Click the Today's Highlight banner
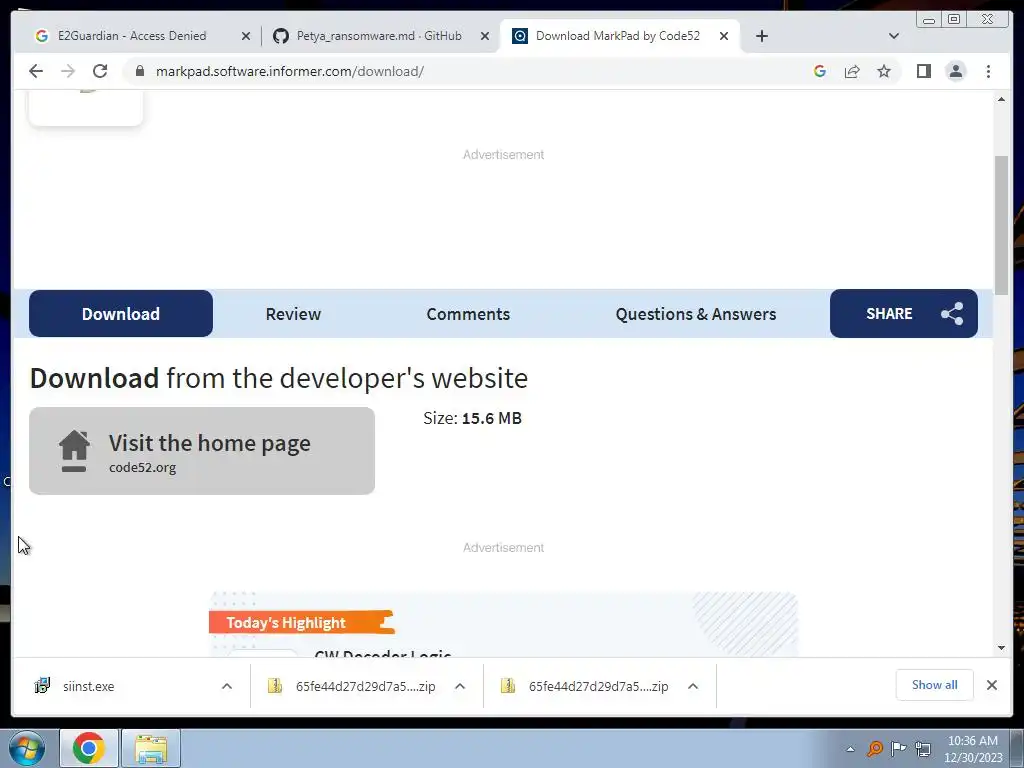 (301, 622)
